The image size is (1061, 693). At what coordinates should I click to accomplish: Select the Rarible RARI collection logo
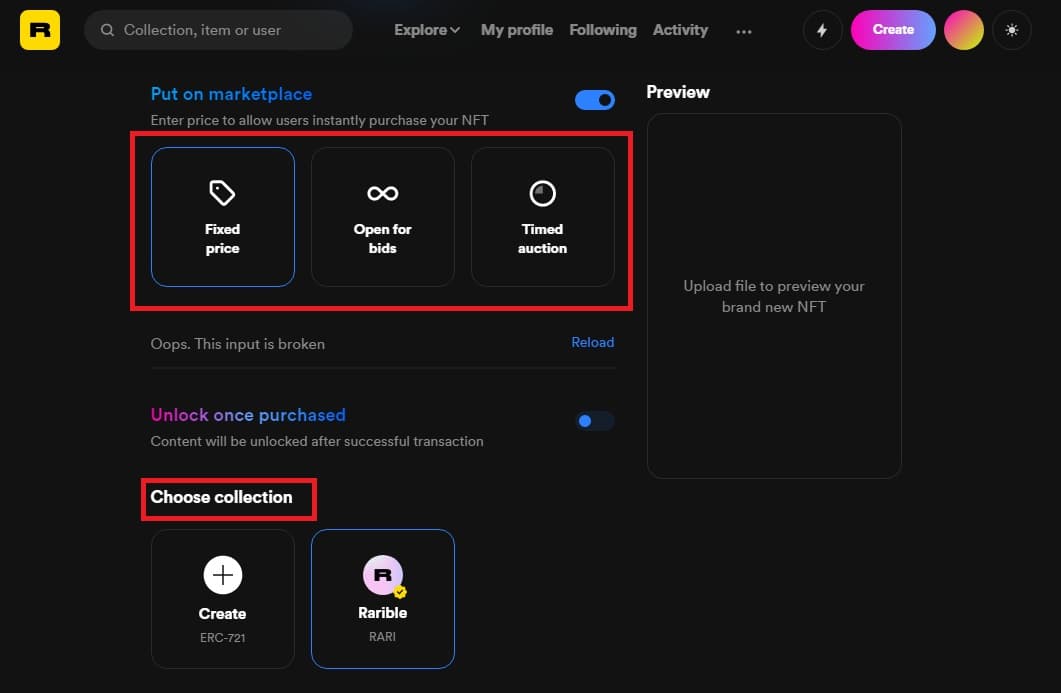[383, 575]
